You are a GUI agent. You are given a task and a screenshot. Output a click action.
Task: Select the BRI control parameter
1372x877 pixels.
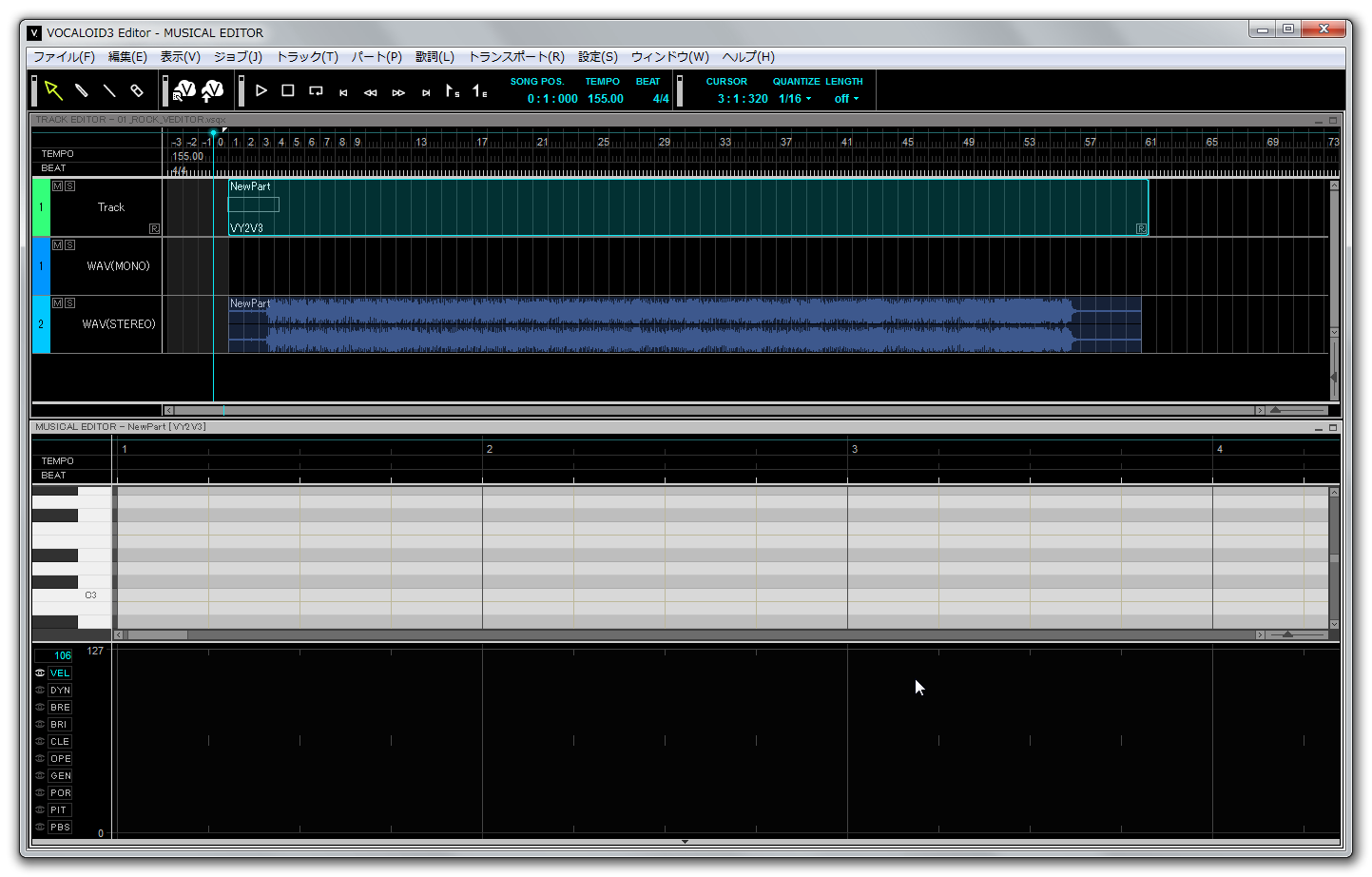(60, 724)
